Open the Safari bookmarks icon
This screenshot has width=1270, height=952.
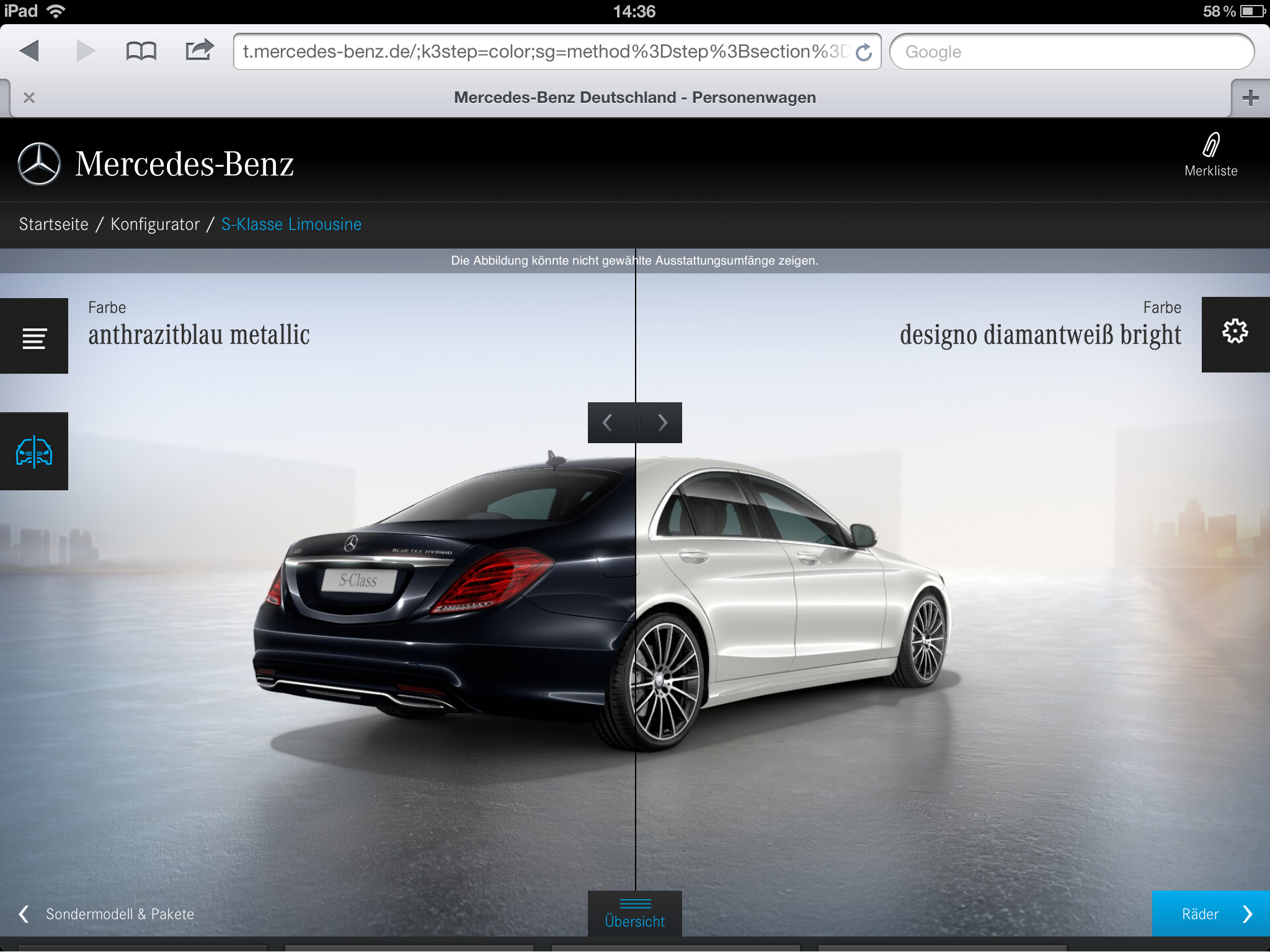(x=141, y=51)
